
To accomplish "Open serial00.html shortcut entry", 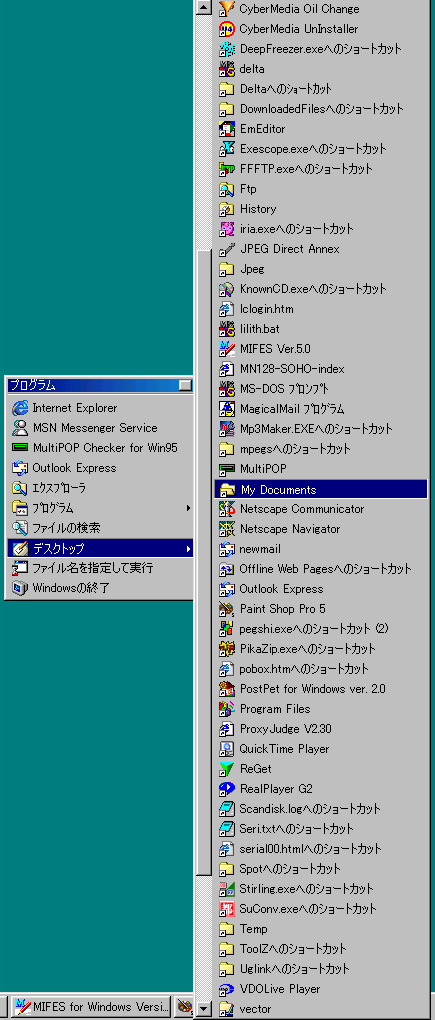I will (321, 849).
